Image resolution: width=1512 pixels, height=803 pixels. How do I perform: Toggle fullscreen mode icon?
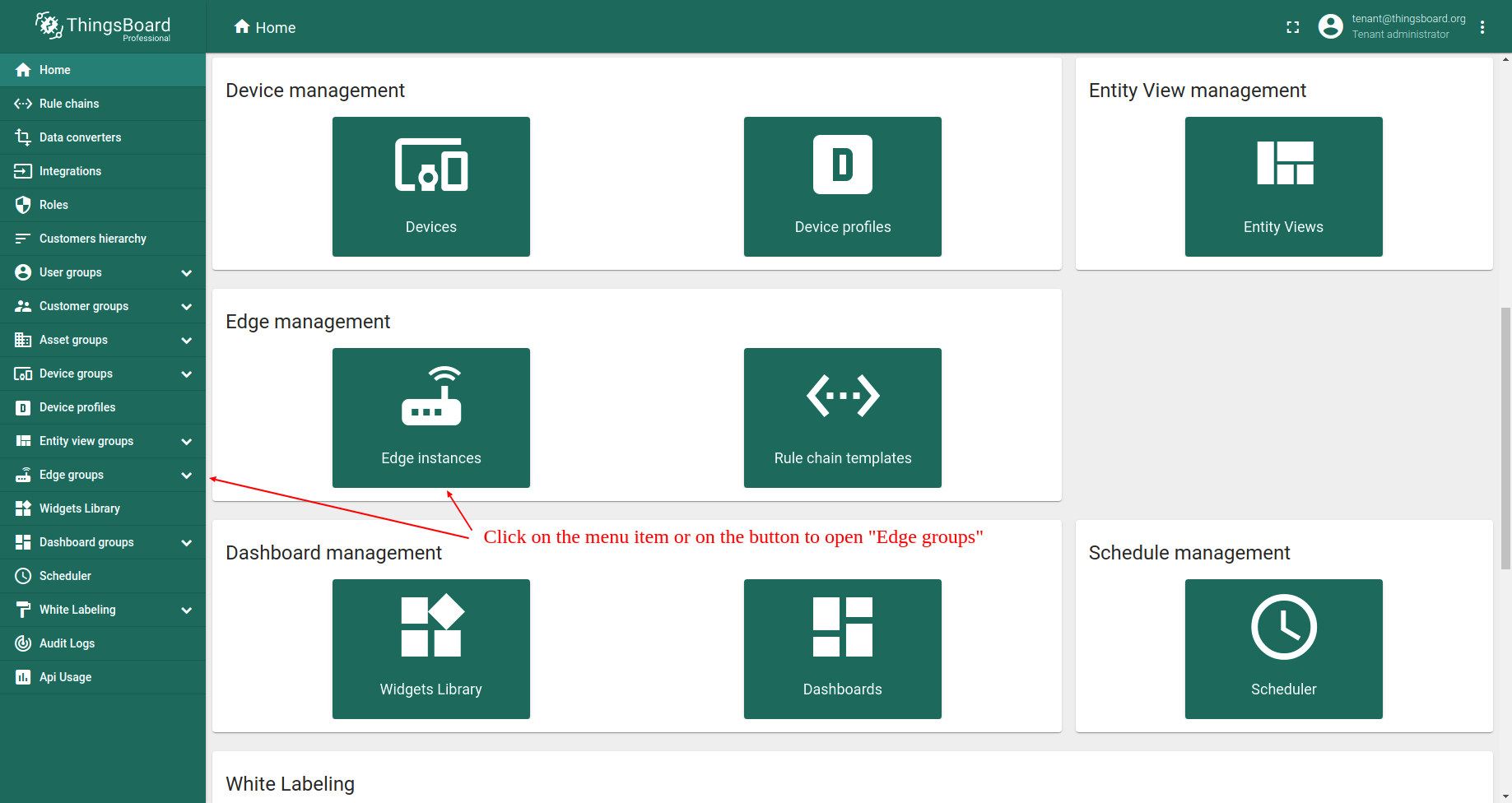(1292, 27)
